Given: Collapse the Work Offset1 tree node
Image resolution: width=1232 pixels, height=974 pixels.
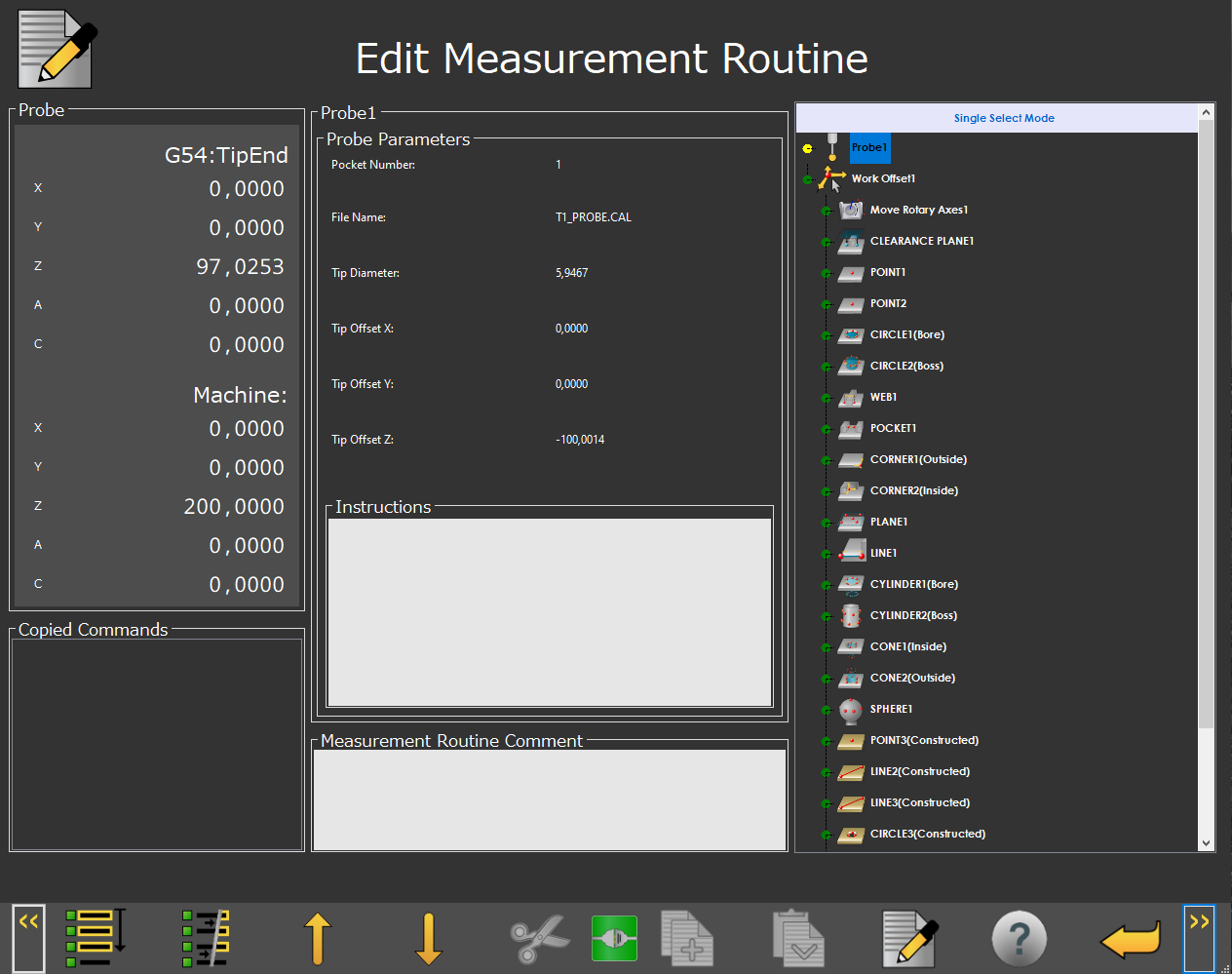Looking at the screenshot, I should click(808, 179).
